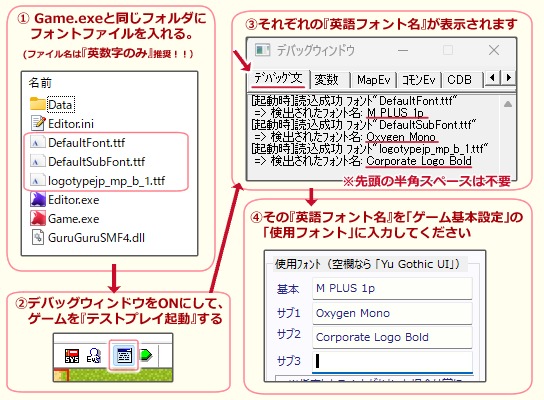
Task: Select the DefaultFont.ttf font file icon
Action: [x=37, y=142]
